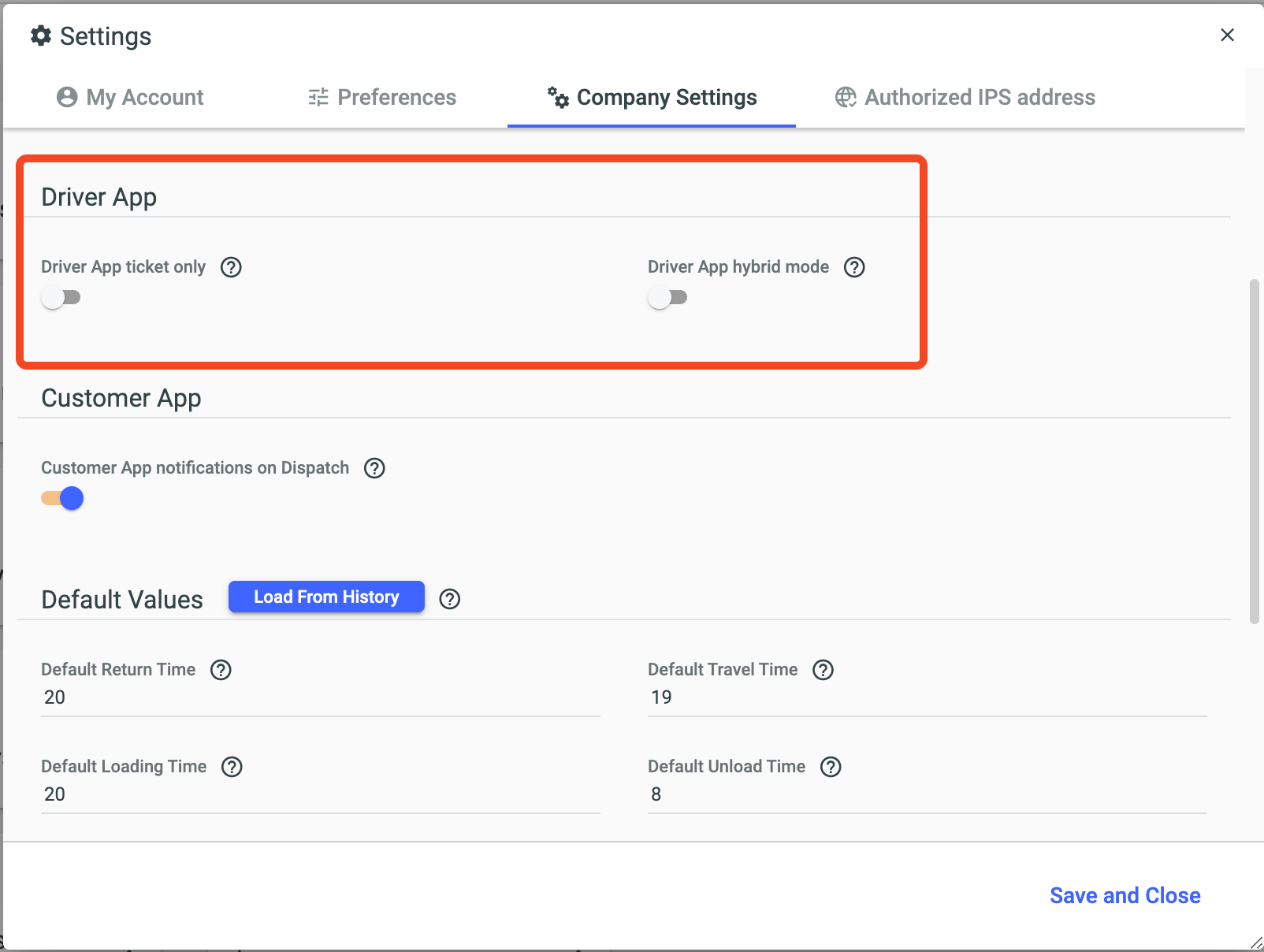Click Load From History button
The image size is (1264, 952).
pos(326,597)
